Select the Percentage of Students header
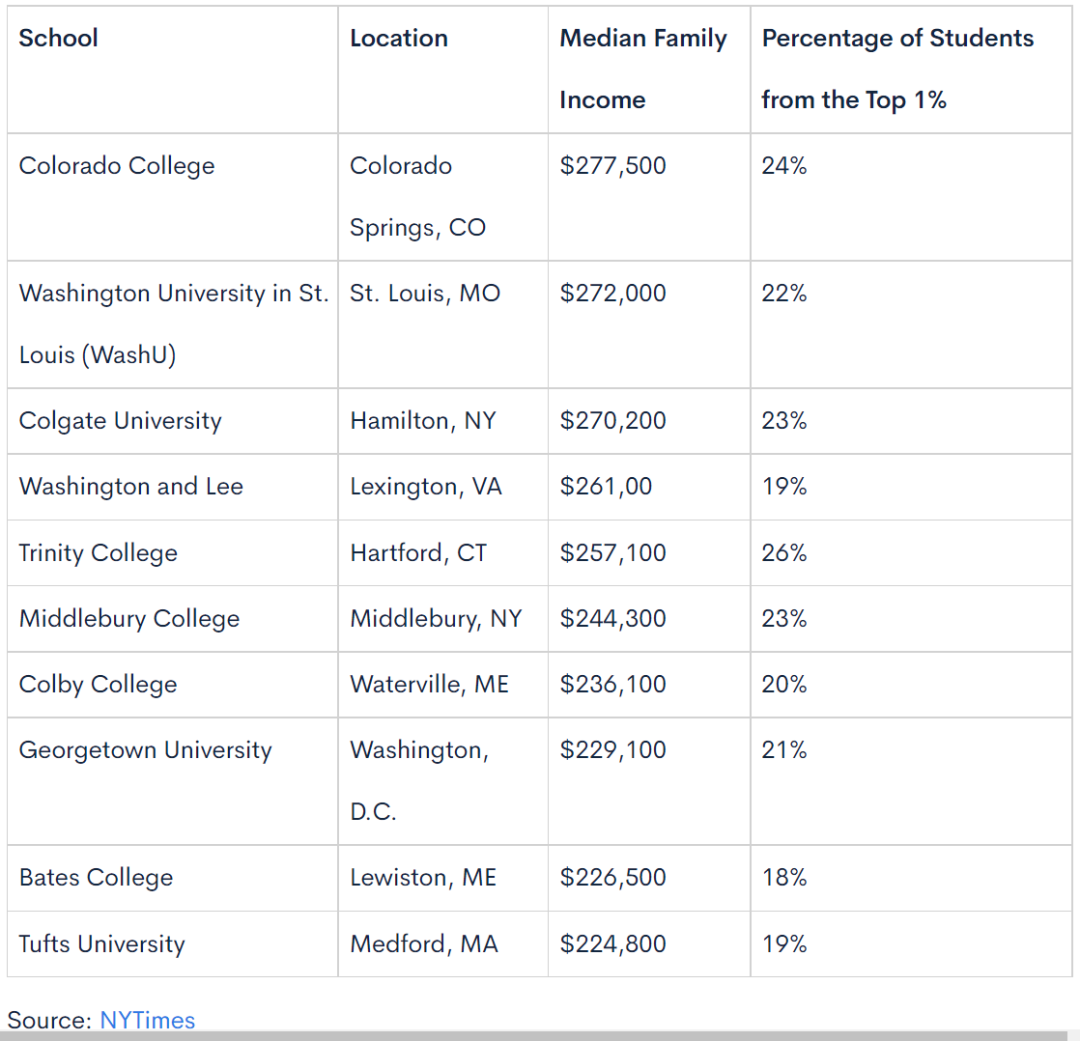 [x=897, y=69]
